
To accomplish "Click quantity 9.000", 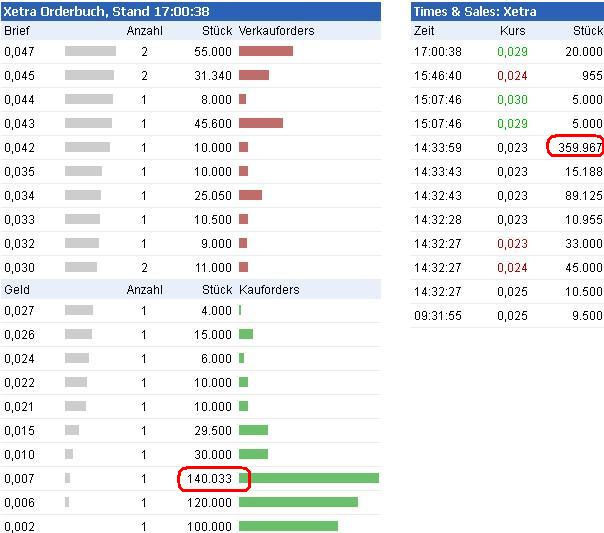I will (x=216, y=243).
